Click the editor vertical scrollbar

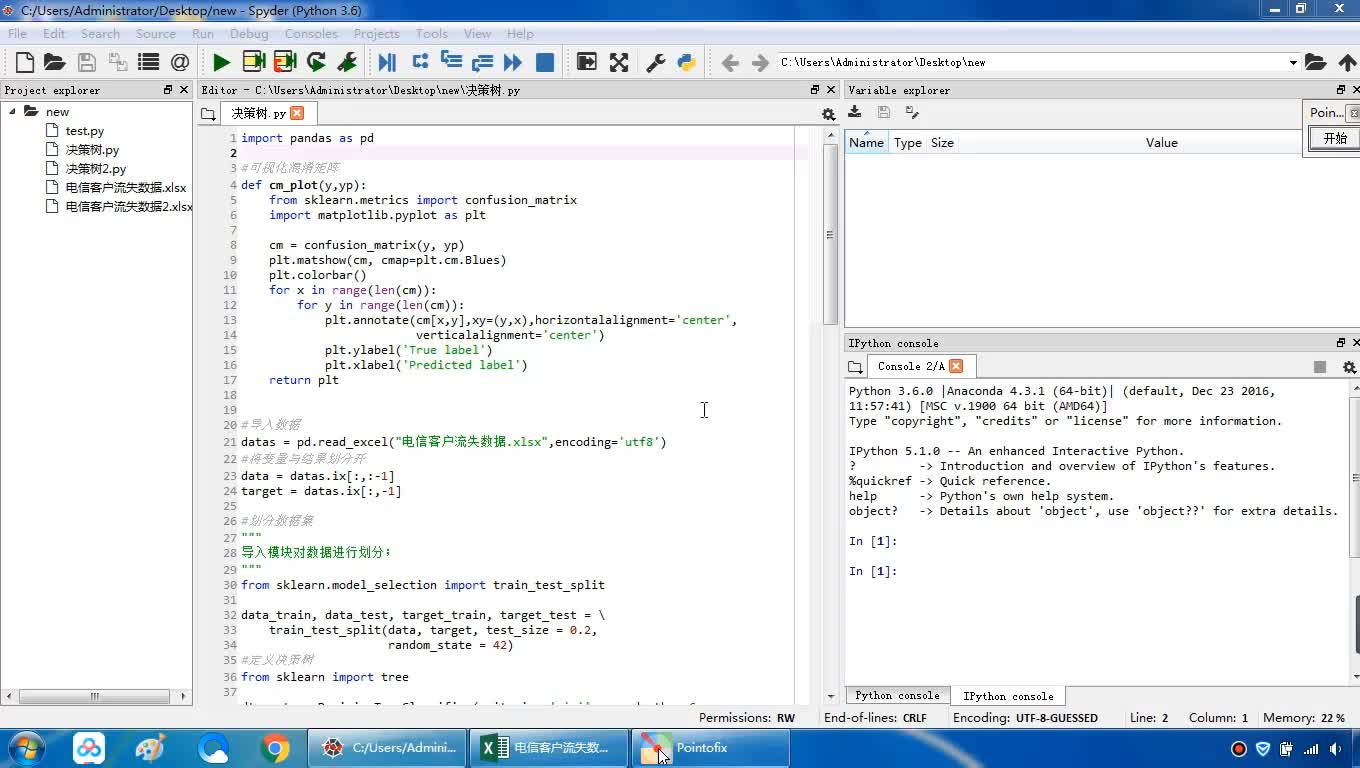point(830,235)
